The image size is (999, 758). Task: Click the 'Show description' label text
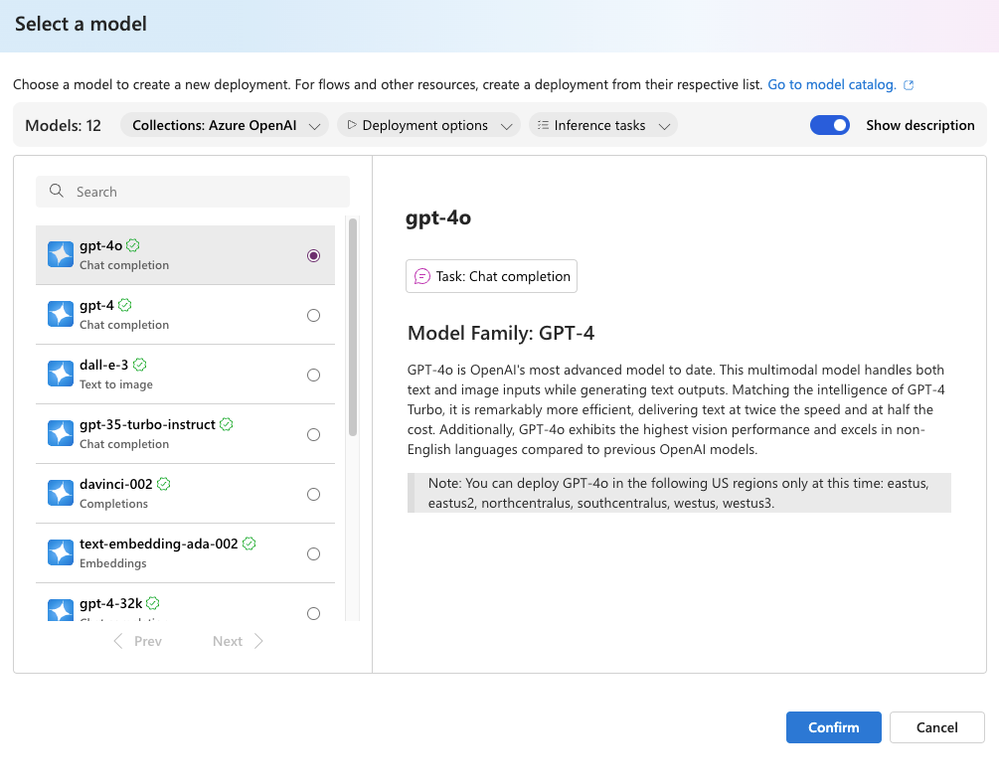pos(920,125)
